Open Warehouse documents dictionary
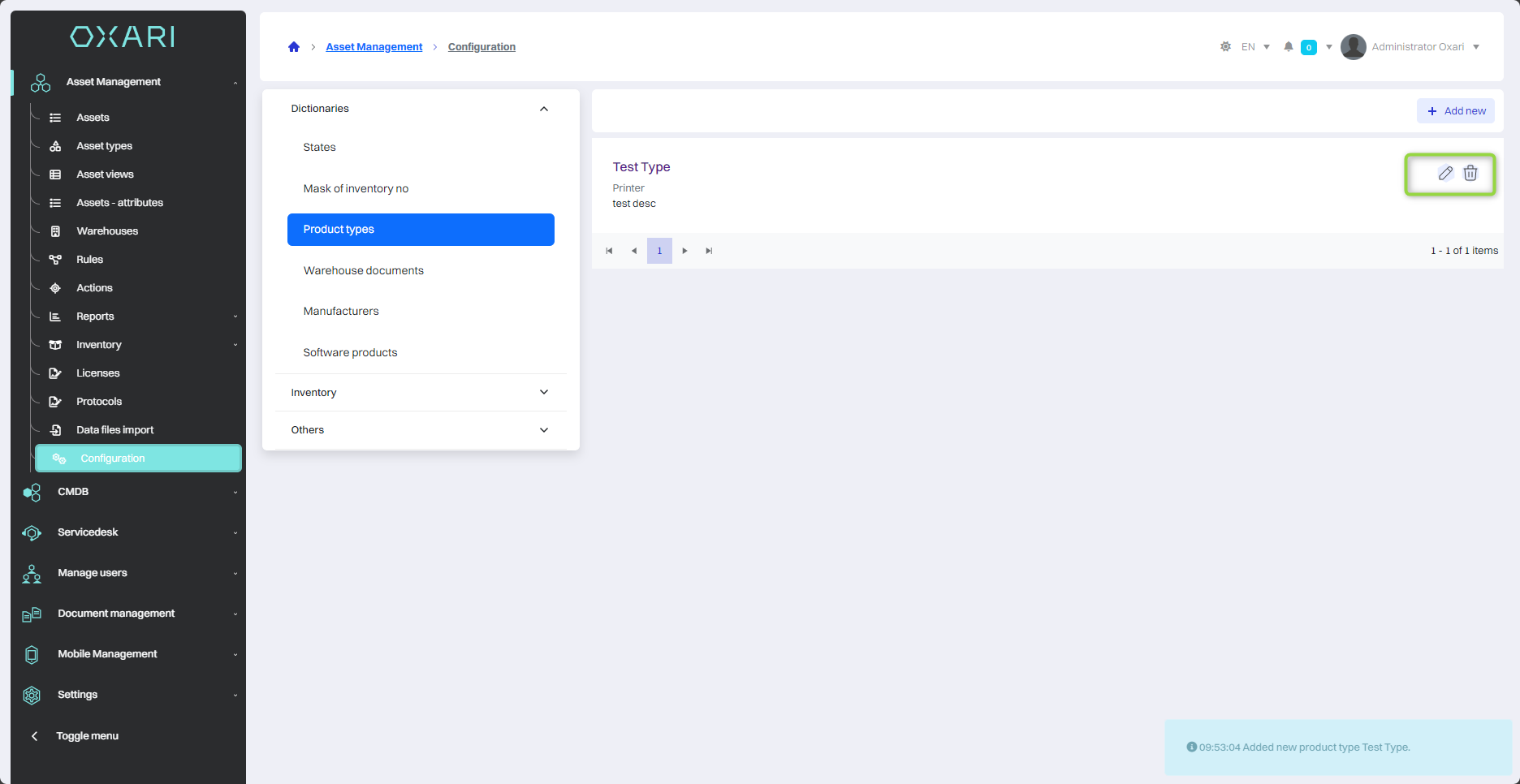The width and height of the screenshot is (1520, 784). [x=363, y=270]
